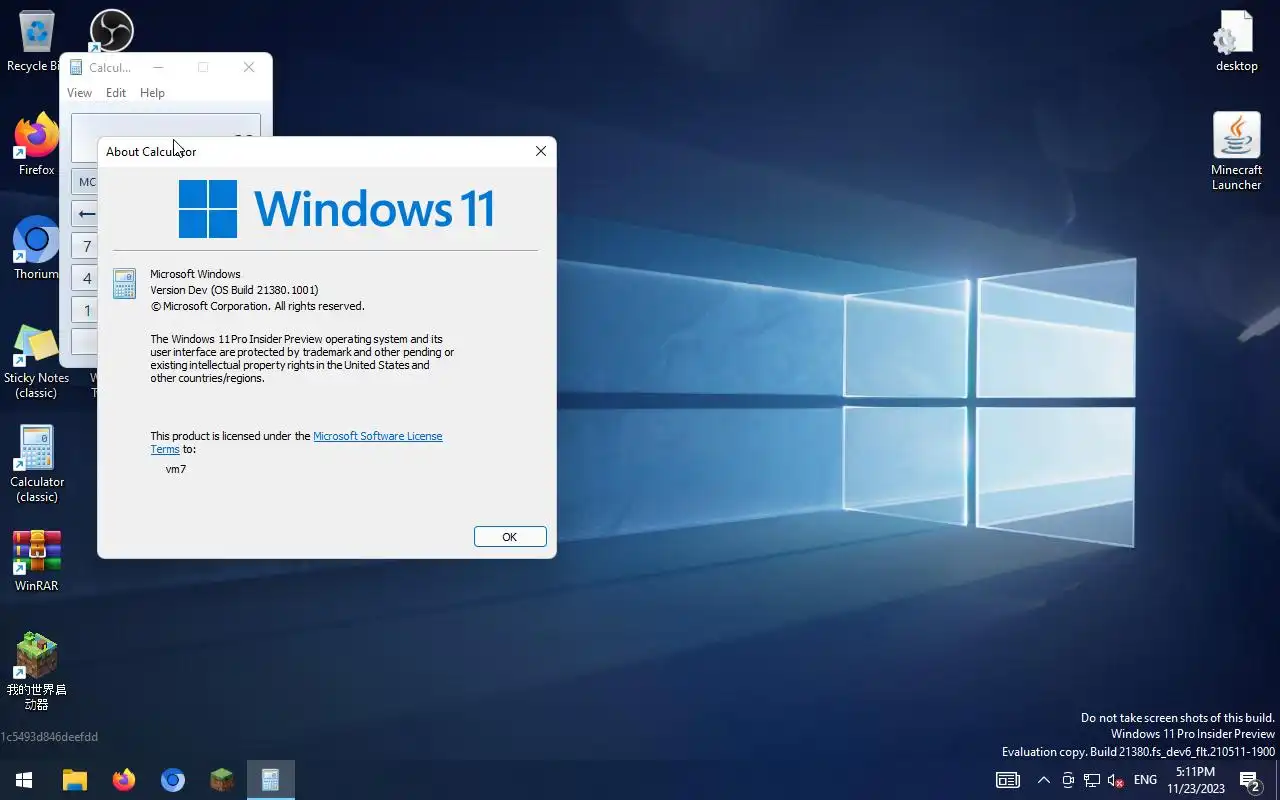Open File Explorer from the taskbar

click(x=75, y=780)
